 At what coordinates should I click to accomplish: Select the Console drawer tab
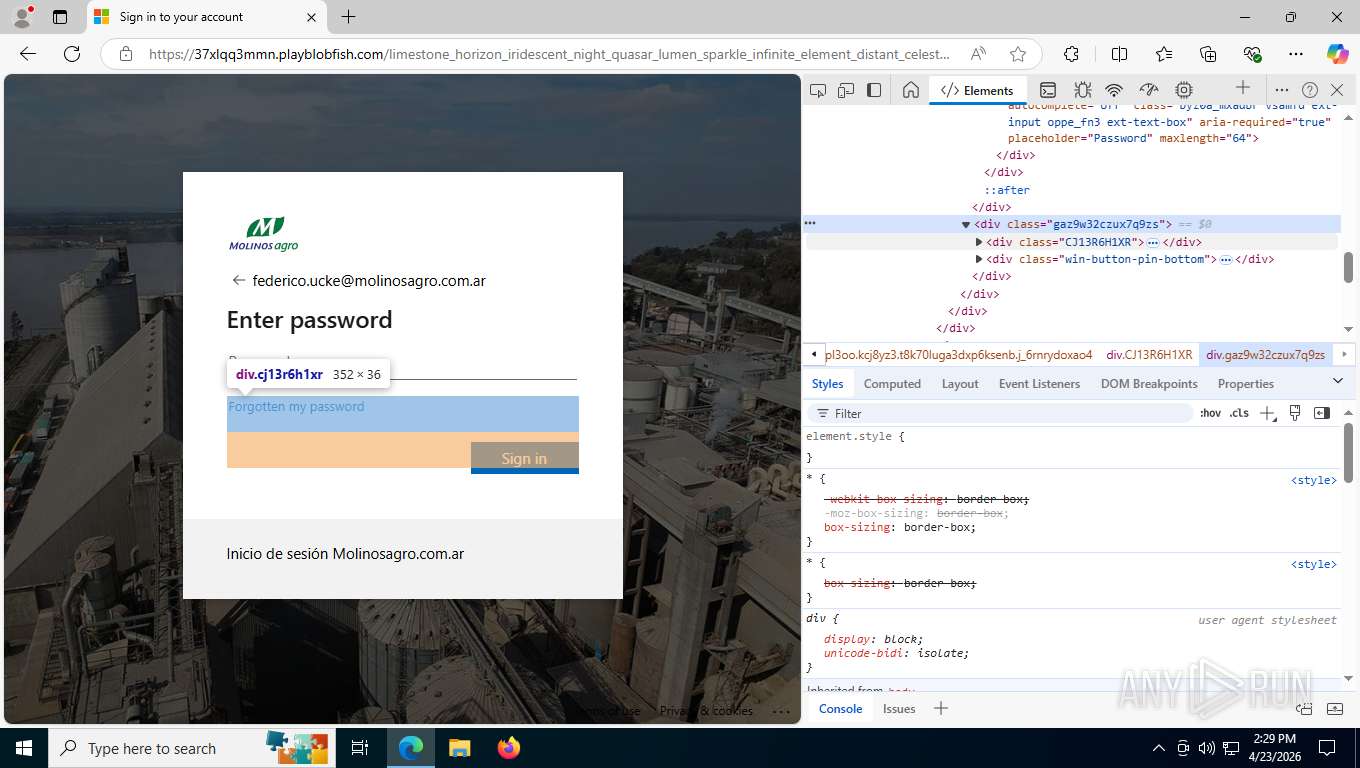point(840,709)
